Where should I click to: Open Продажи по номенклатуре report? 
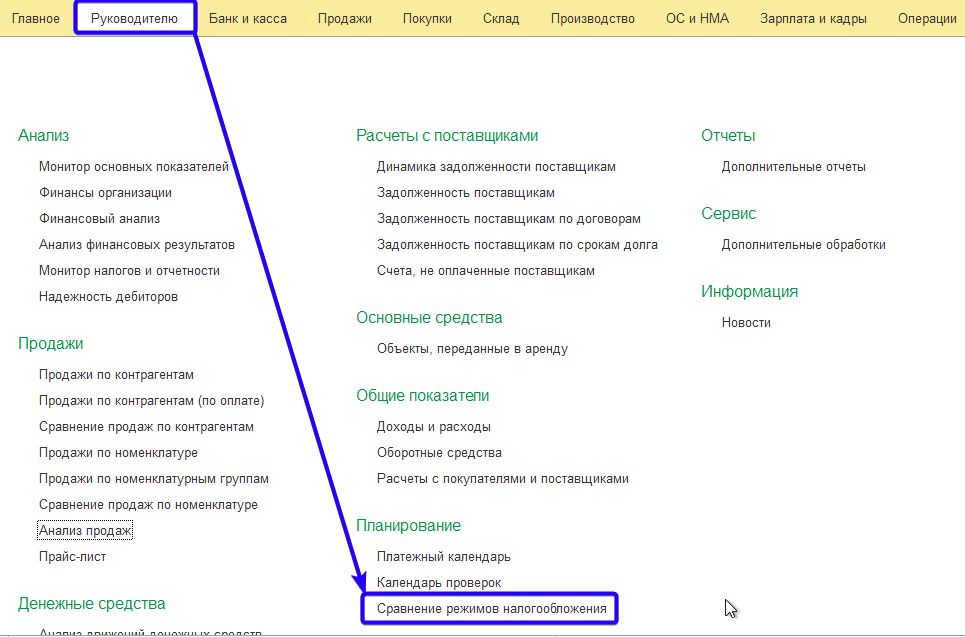pos(118,452)
